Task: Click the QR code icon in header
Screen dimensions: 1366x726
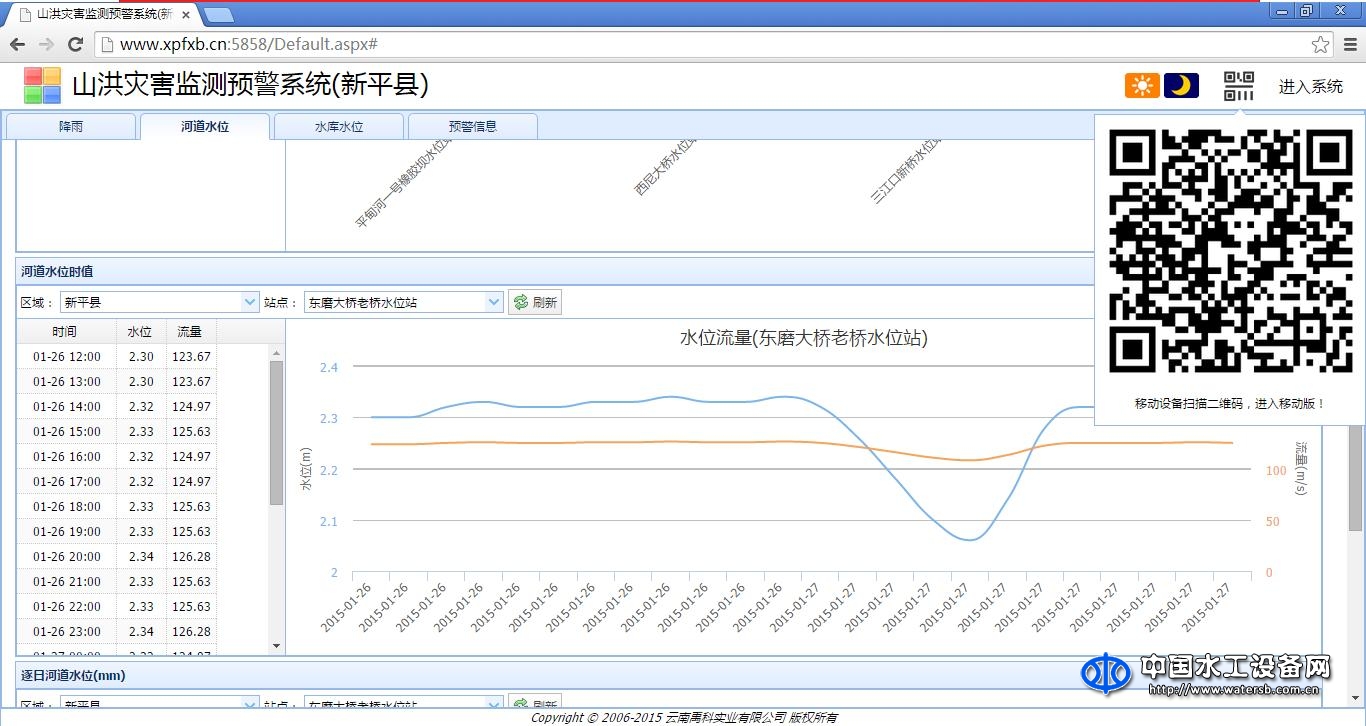Action: 1238,86
